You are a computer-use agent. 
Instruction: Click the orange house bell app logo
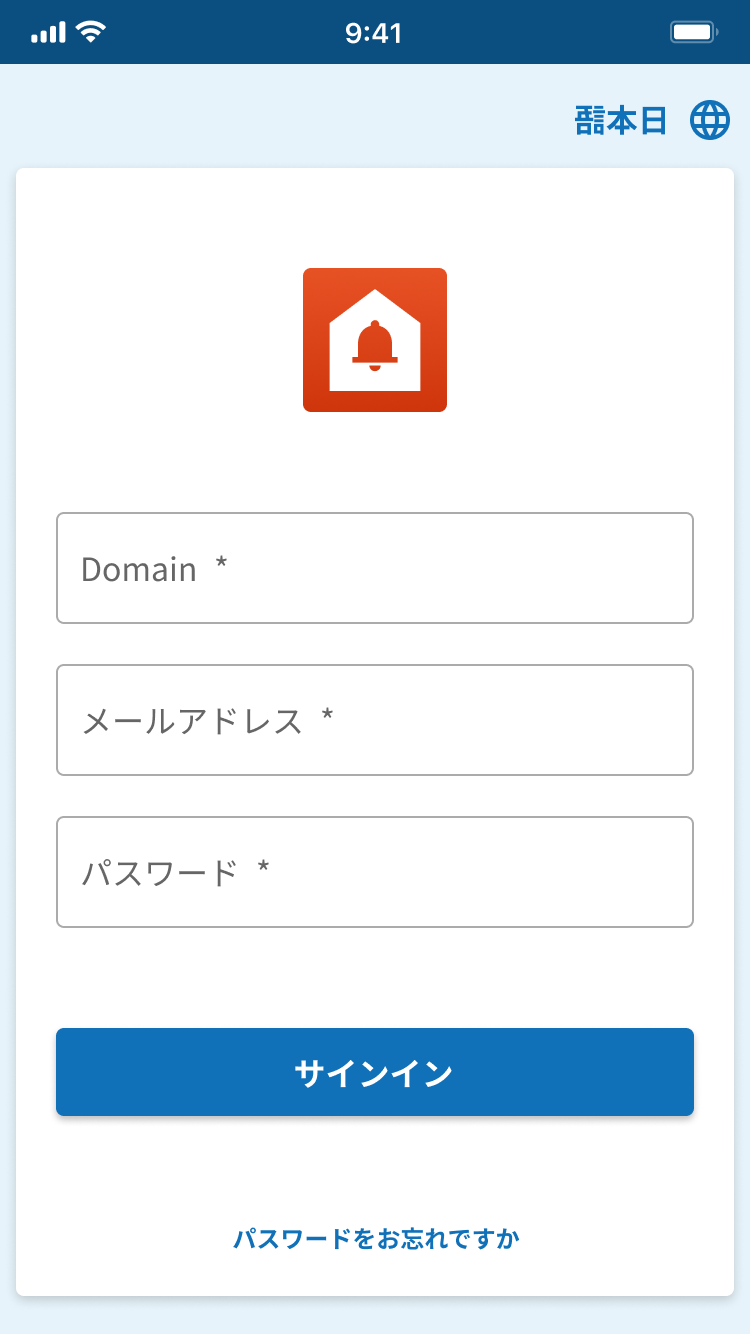[x=375, y=340]
